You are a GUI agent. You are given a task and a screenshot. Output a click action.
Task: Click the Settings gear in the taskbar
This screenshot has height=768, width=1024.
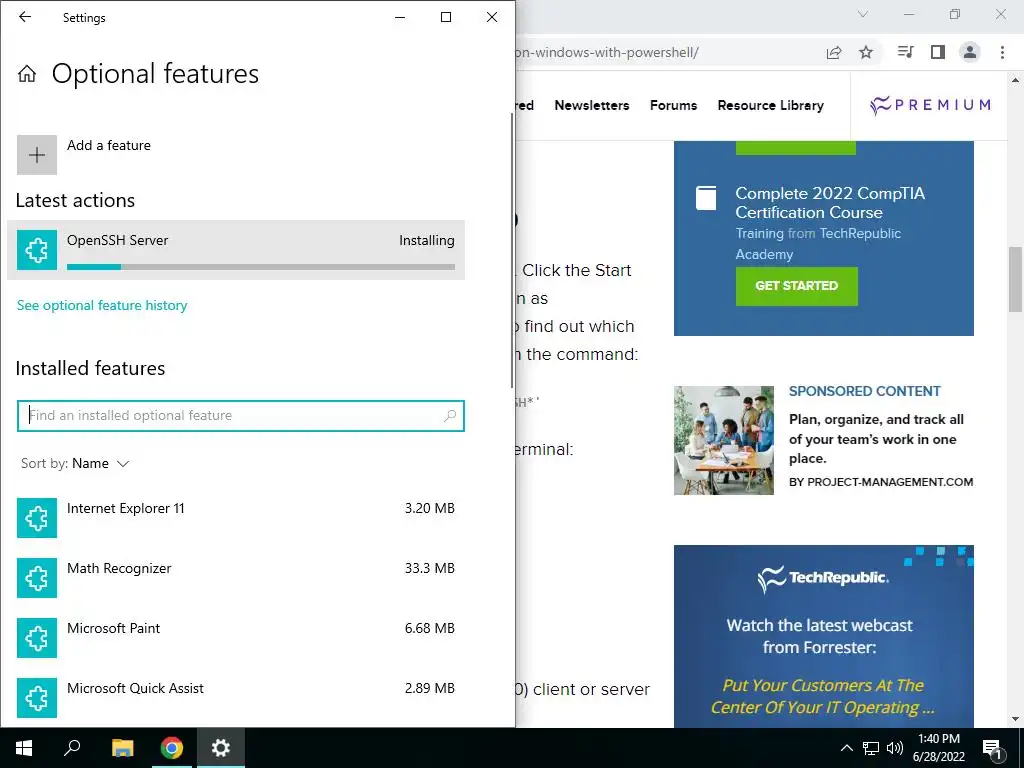221,748
